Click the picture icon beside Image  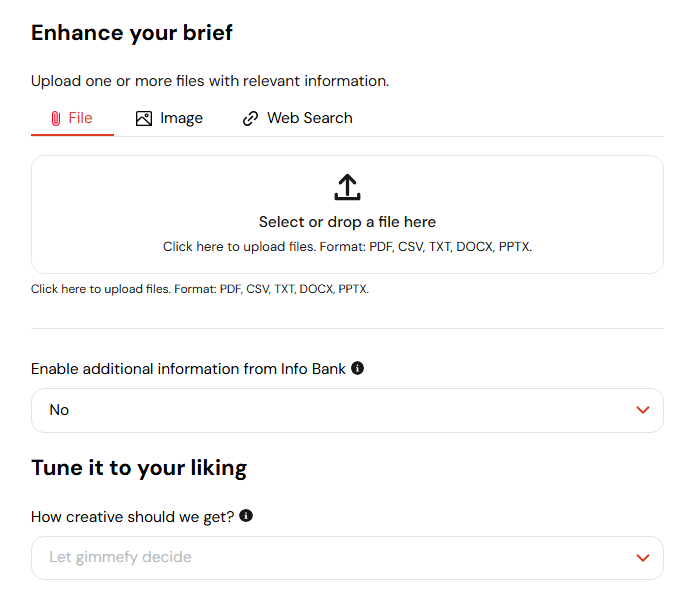coord(144,118)
